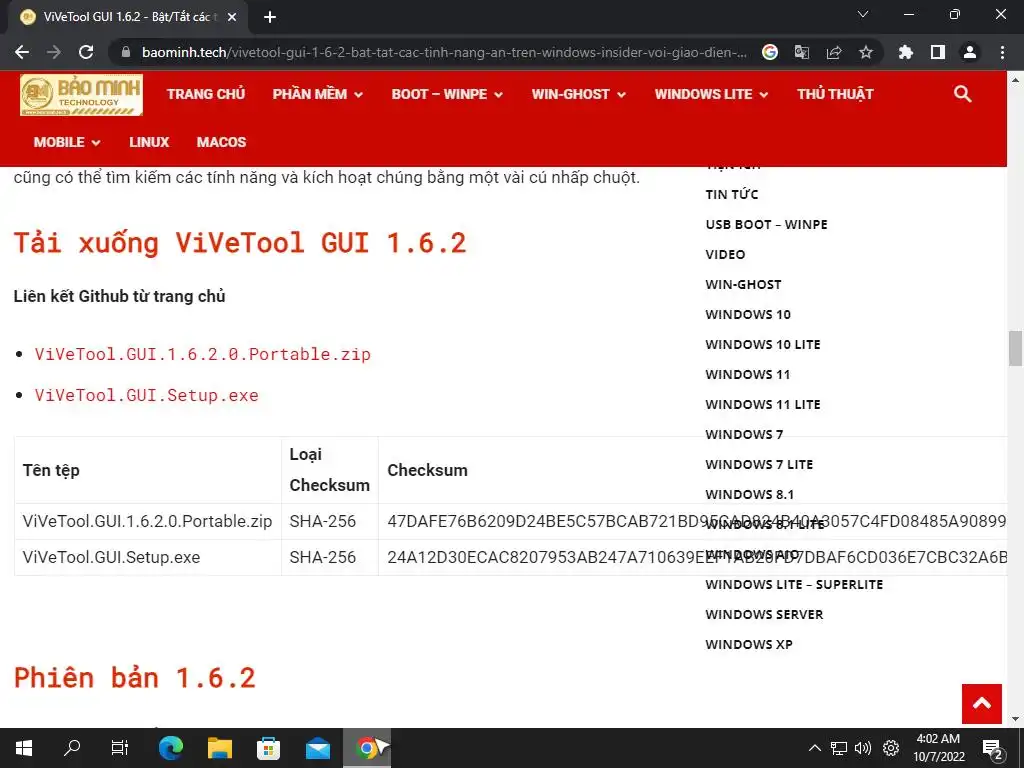Open WINDOWS 10 category link

[x=748, y=314]
